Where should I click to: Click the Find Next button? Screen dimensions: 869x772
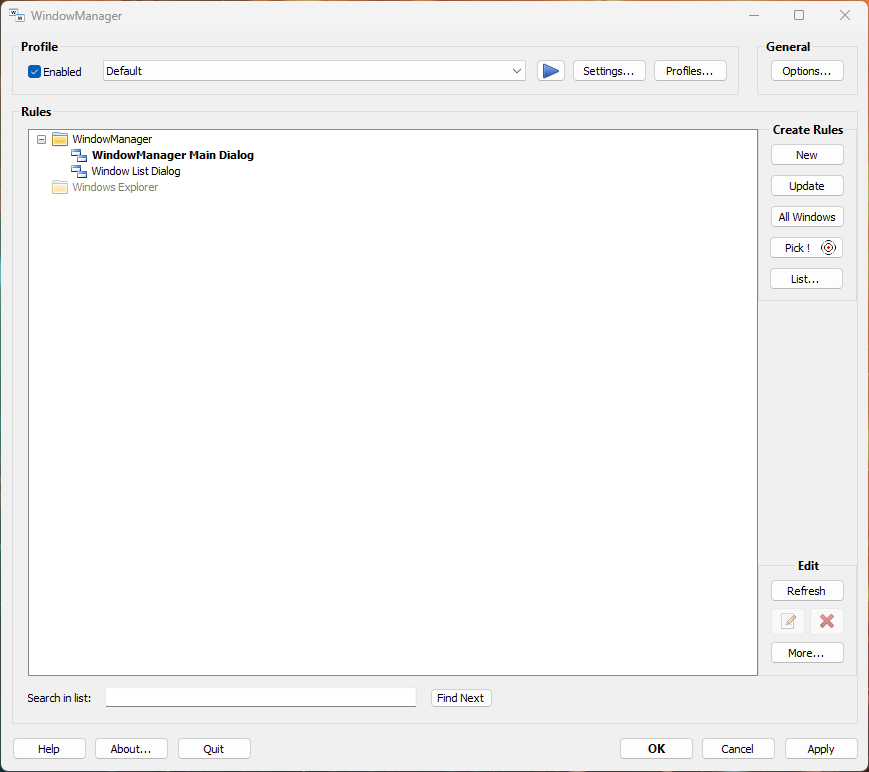pyautogui.click(x=461, y=698)
